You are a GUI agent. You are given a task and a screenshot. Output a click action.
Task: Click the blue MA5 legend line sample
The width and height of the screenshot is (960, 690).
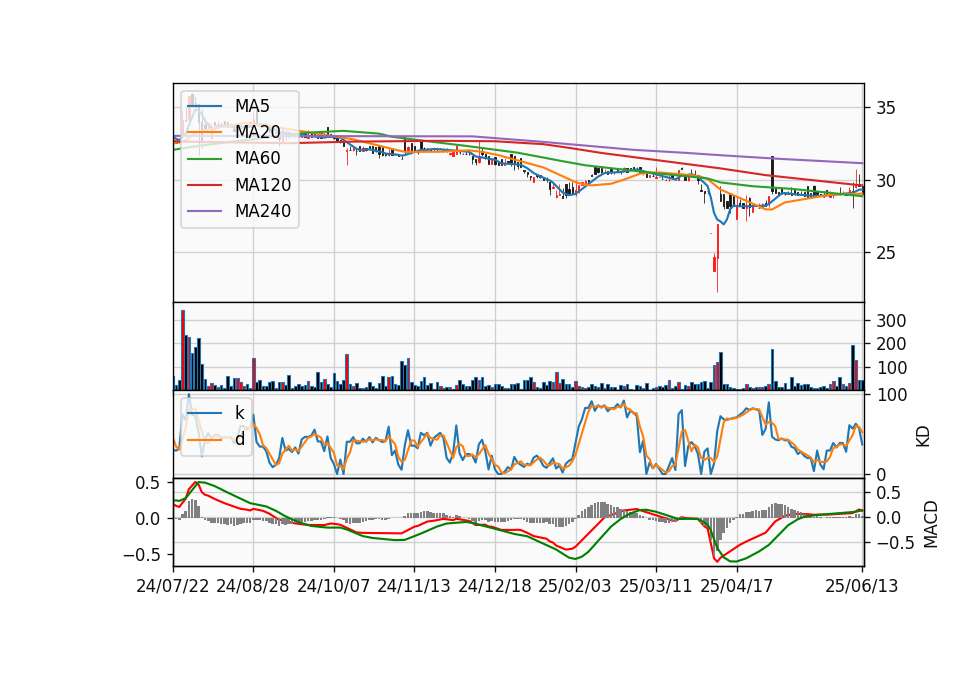click(x=204, y=106)
